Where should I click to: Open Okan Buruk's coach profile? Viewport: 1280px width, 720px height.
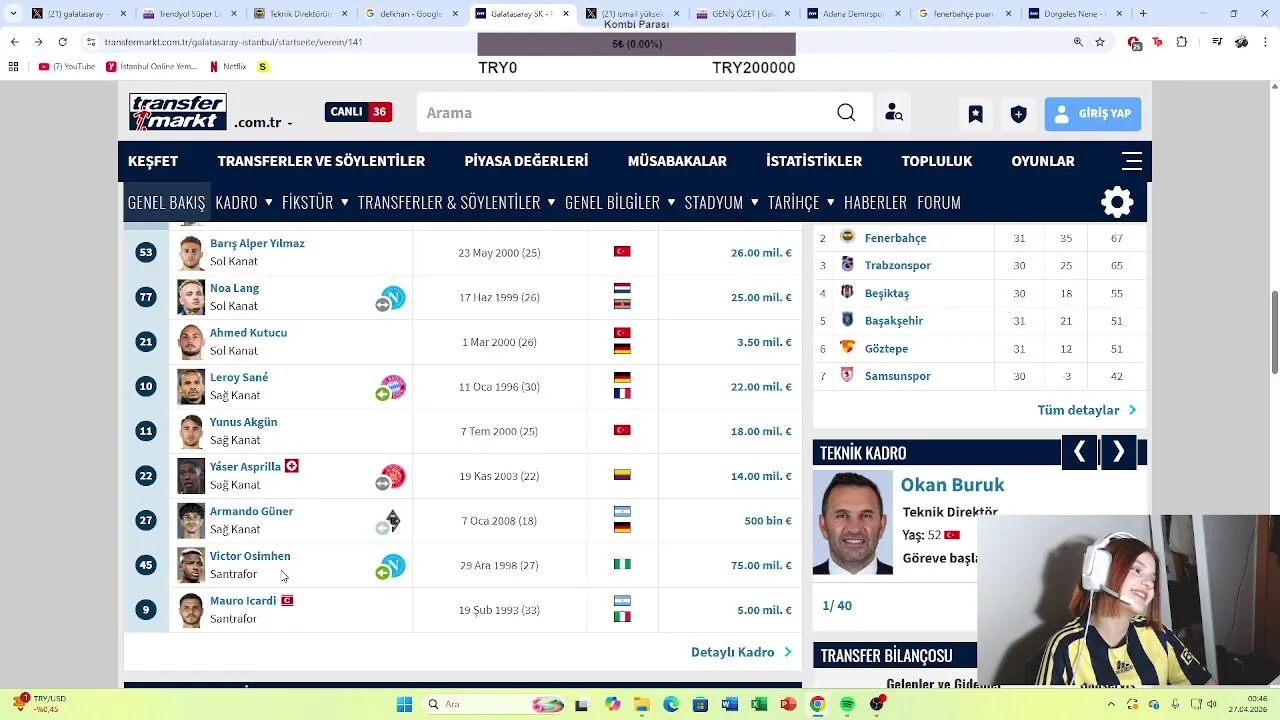[x=952, y=485]
